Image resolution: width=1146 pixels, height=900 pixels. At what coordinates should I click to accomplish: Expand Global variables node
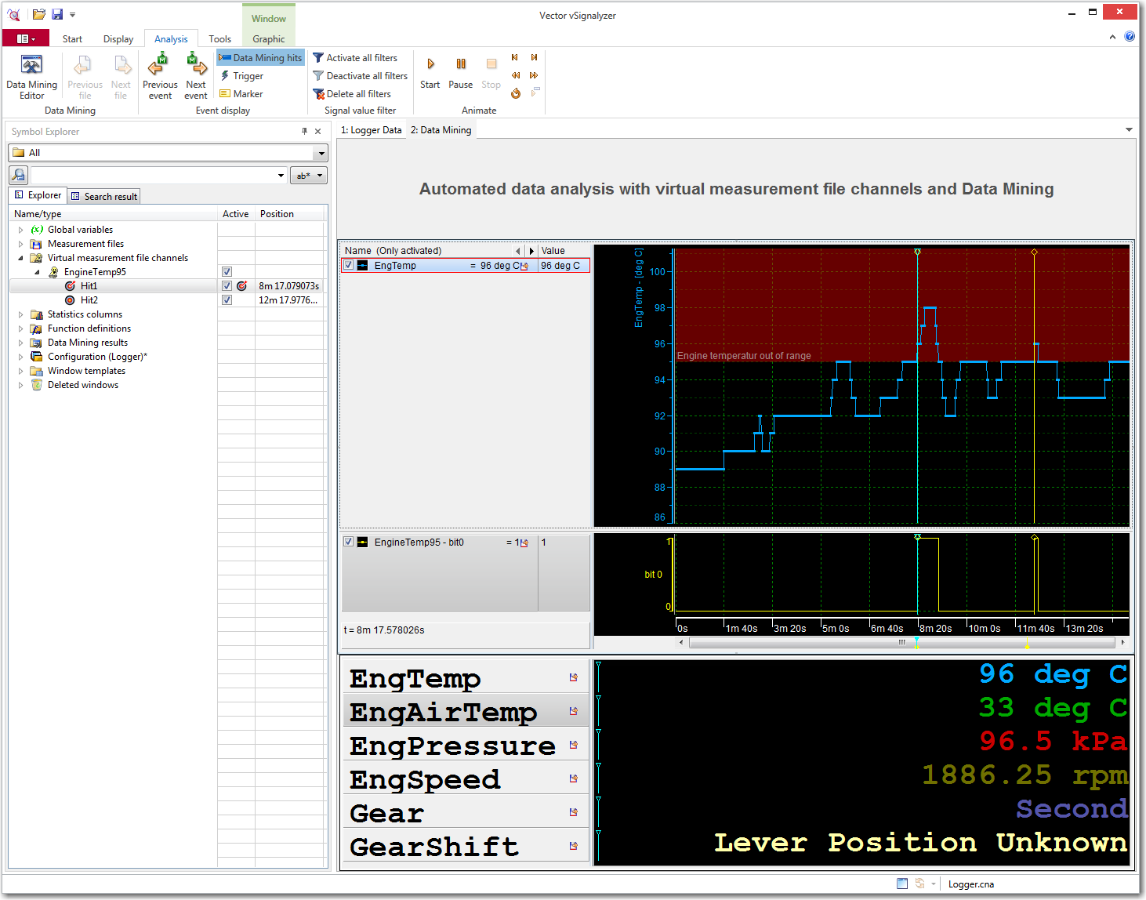point(20,230)
